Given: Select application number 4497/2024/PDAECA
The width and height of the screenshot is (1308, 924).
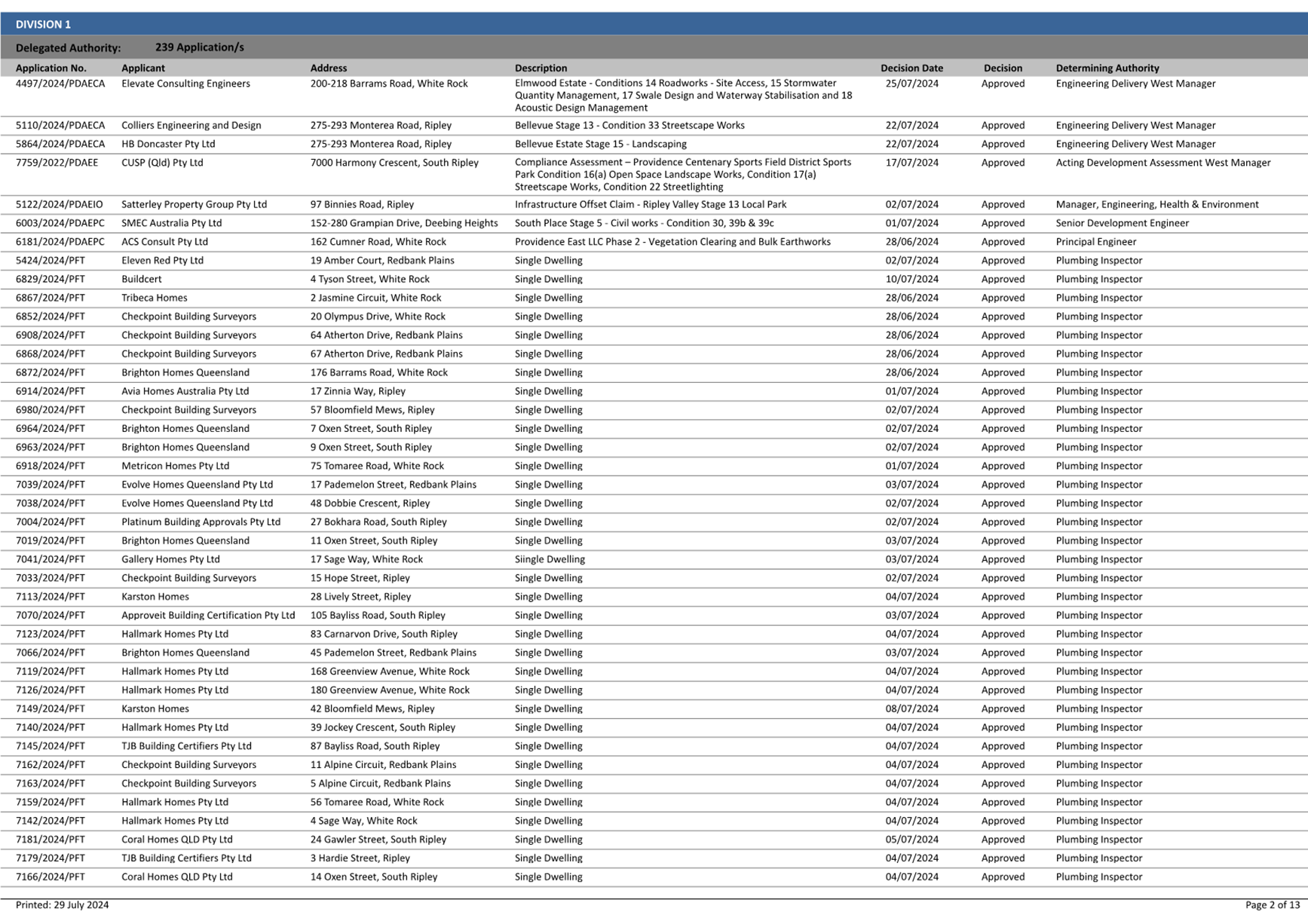Looking at the screenshot, I should point(60,84).
